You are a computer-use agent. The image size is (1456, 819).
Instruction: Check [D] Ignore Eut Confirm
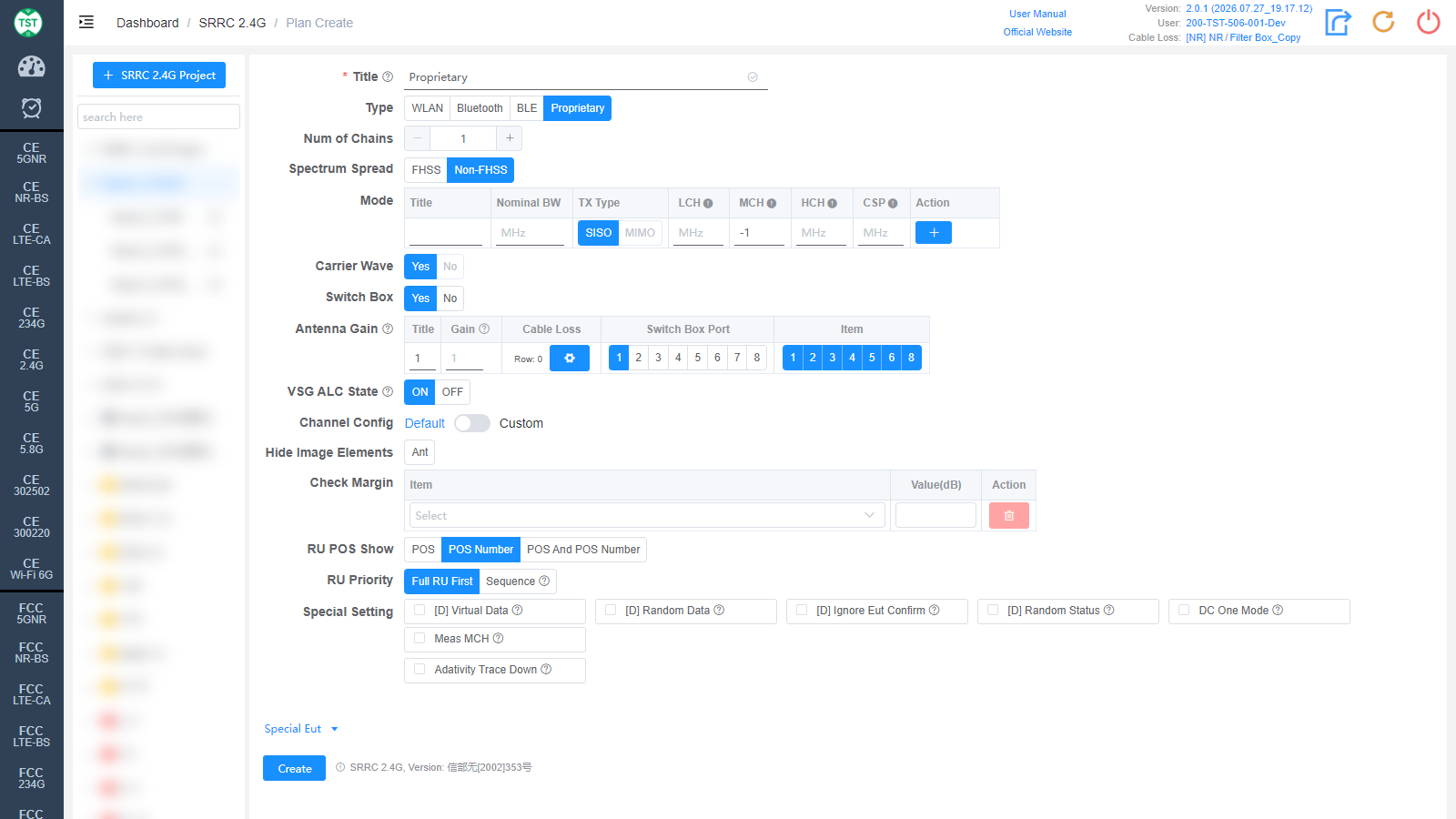[802, 611]
